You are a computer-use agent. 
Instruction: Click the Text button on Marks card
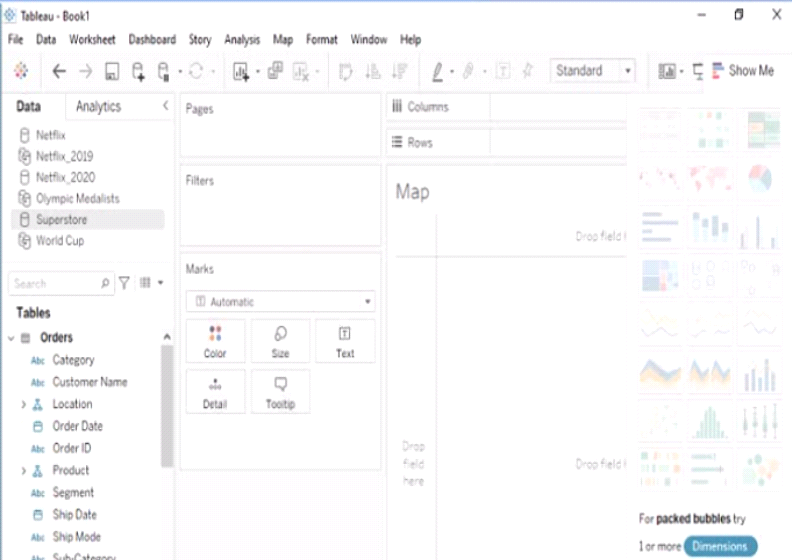345,341
